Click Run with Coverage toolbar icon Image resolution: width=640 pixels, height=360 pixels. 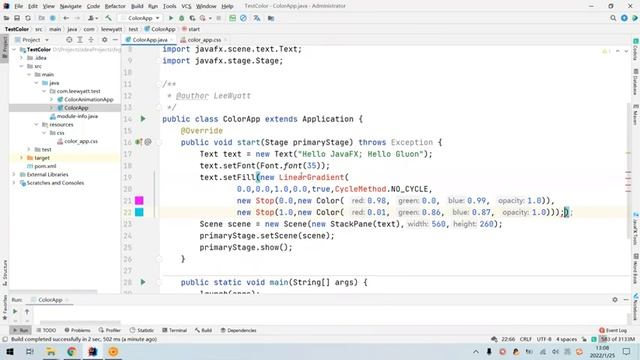[x=192, y=18]
